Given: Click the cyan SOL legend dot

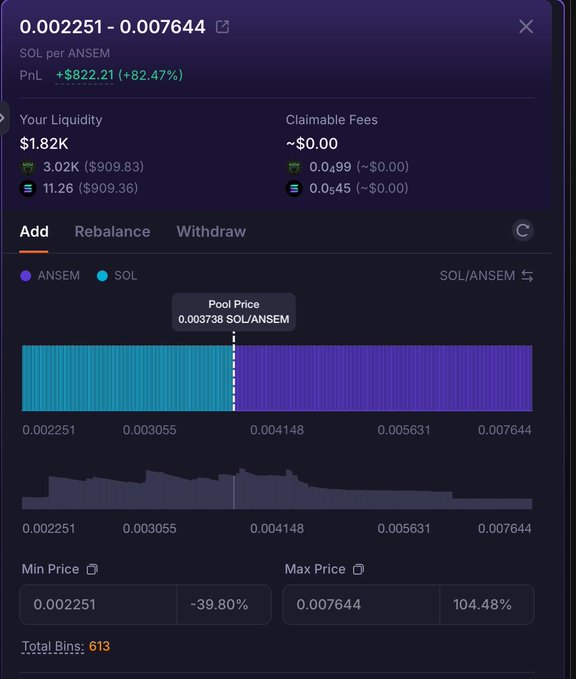Looking at the screenshot, I should pos(102,276).
